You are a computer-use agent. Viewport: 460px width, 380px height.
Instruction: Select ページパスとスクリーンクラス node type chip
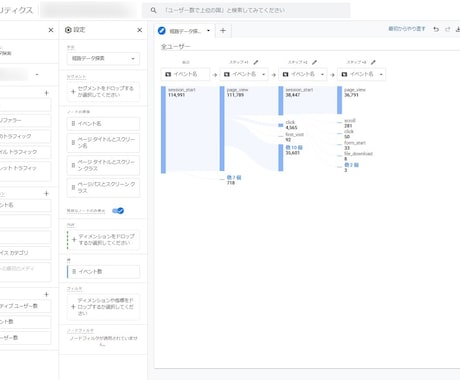[x=103, y=188]
